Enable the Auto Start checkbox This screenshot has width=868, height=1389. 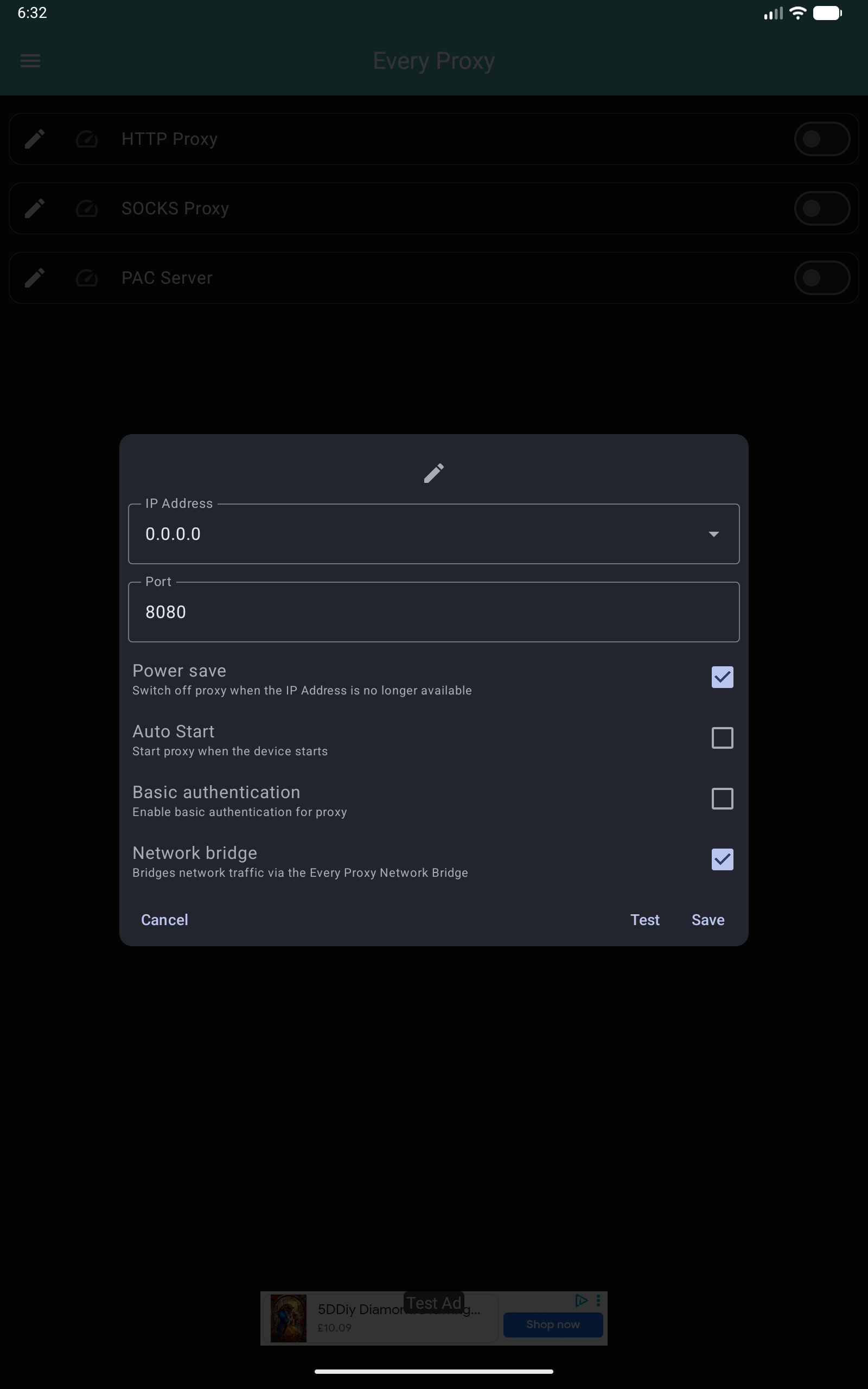pos(722,738)
